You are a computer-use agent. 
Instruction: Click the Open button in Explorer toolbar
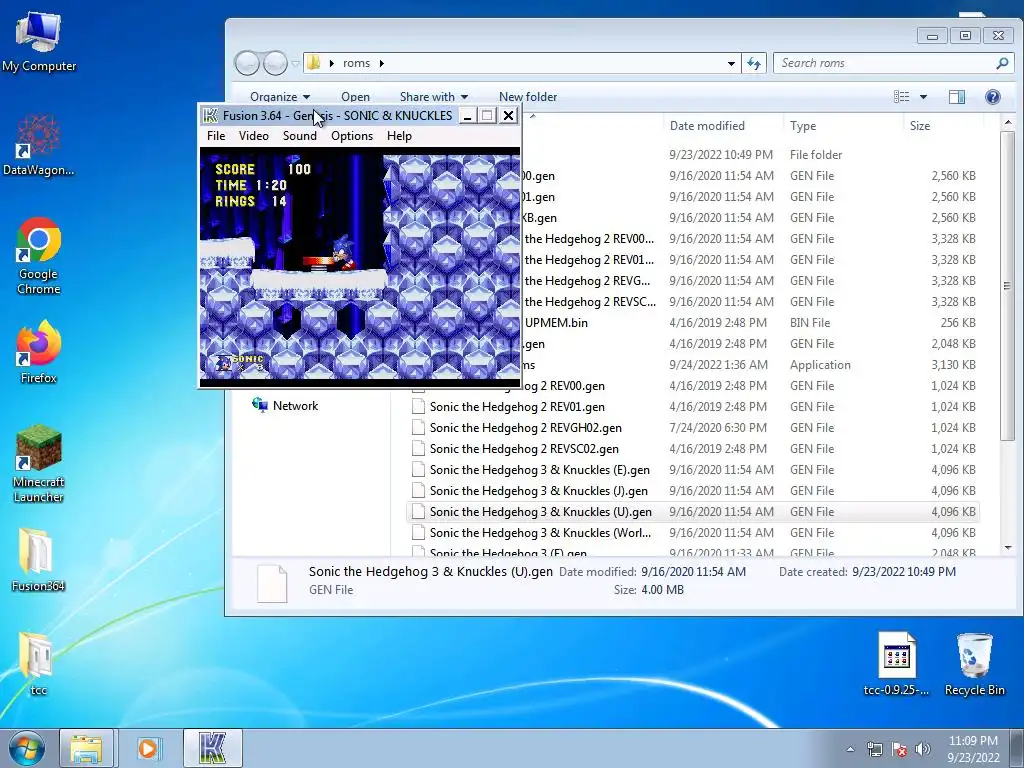(355, 97)
